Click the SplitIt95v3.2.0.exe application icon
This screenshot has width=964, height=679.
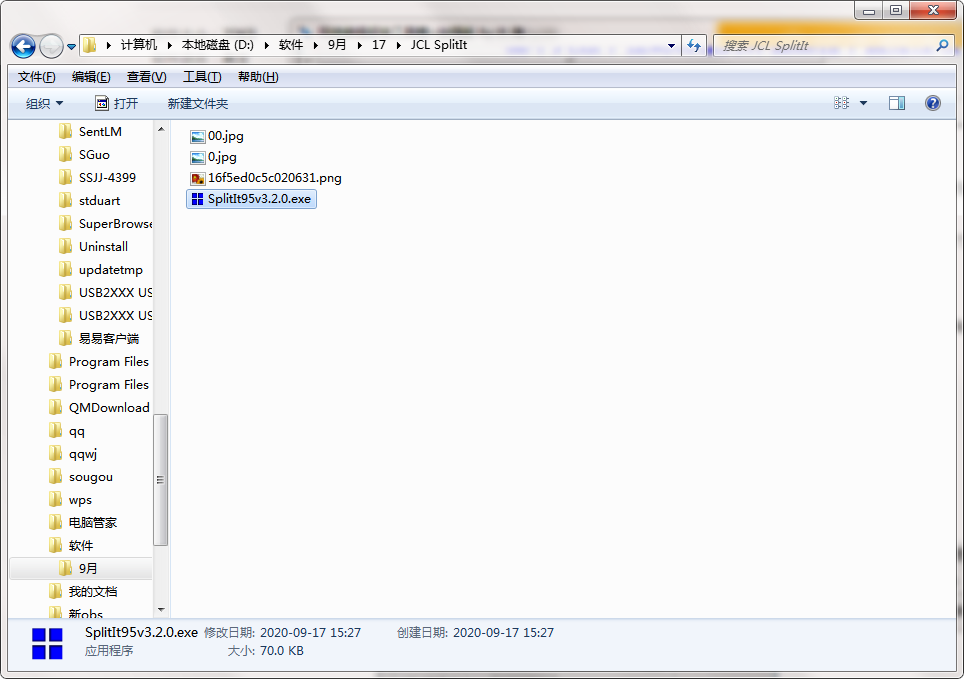point(197,199)
